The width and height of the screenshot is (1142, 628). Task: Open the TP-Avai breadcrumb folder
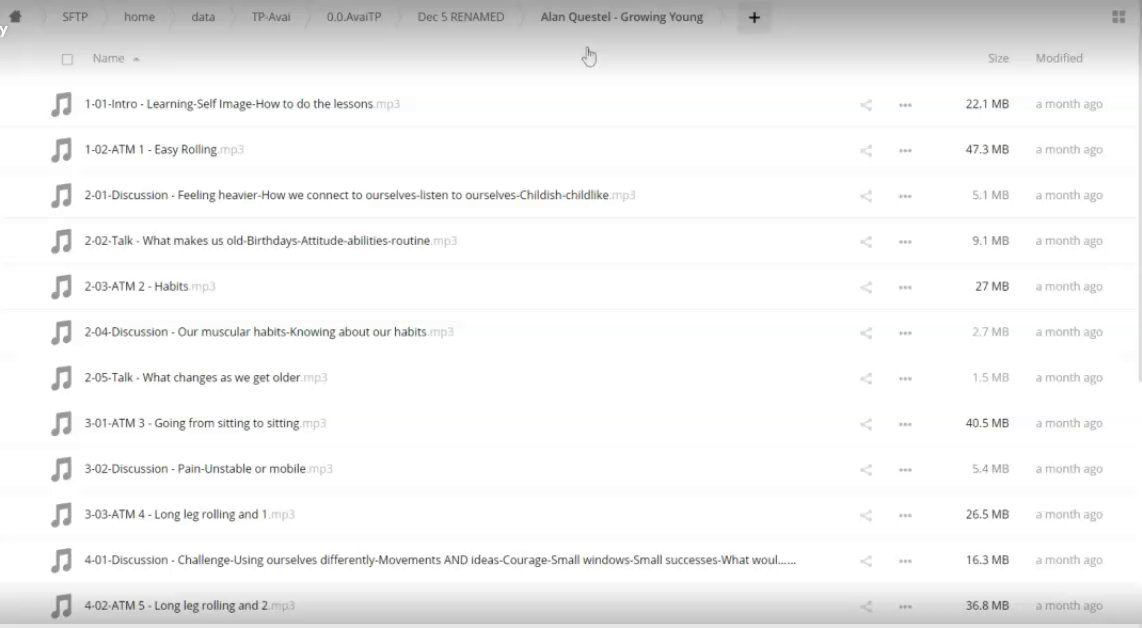pos(271,17)
